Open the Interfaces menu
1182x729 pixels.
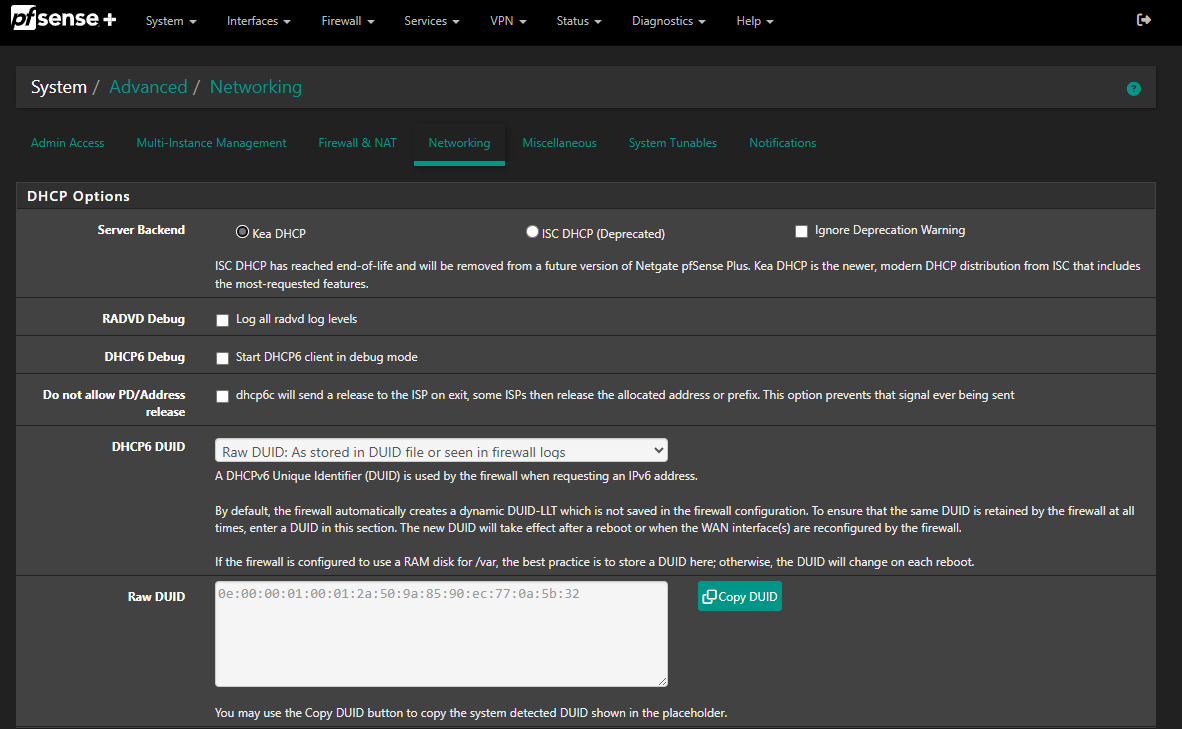coord(259,21)
